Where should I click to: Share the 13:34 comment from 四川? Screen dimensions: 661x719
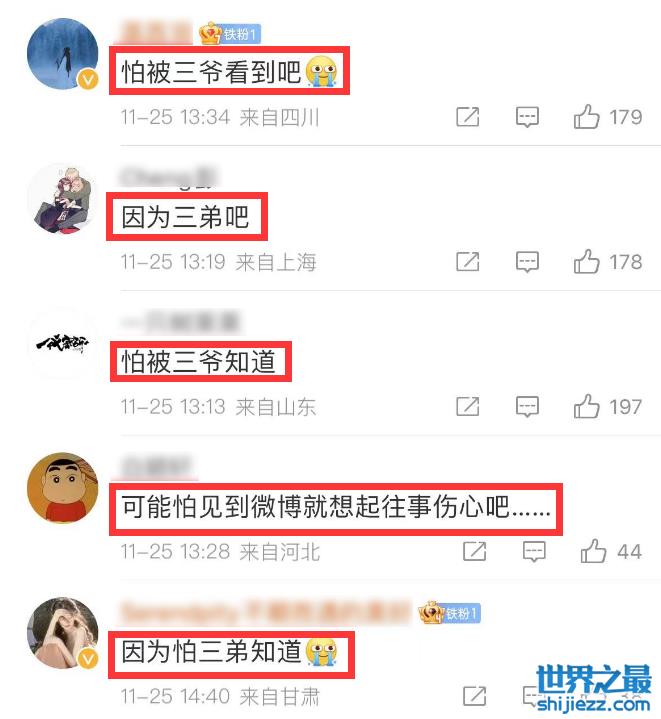[x=468, y=117]
